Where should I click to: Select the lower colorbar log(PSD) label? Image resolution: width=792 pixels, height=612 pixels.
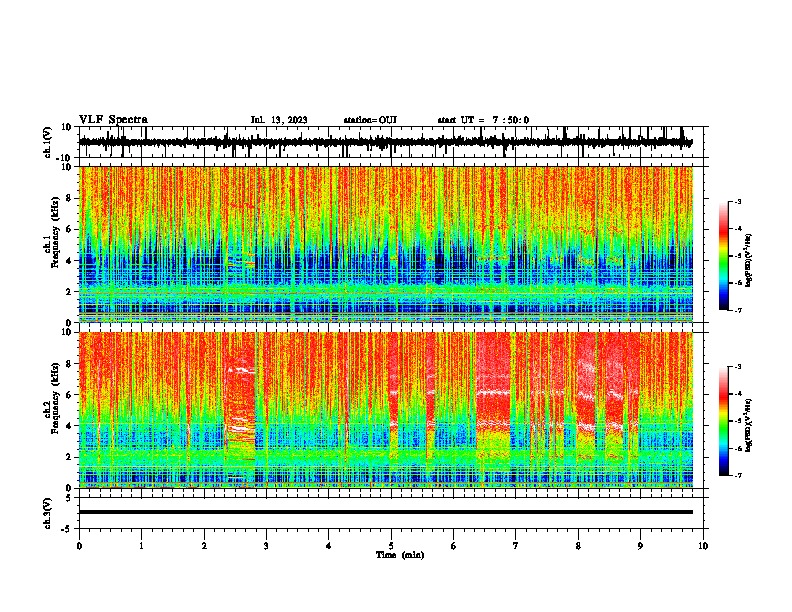click(749, 425)
